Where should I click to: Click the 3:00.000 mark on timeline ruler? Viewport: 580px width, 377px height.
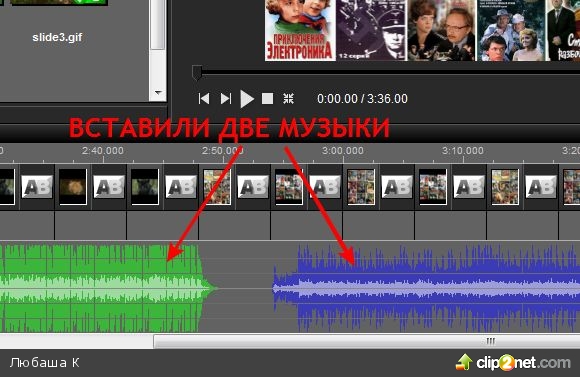[x=343, y=151]
